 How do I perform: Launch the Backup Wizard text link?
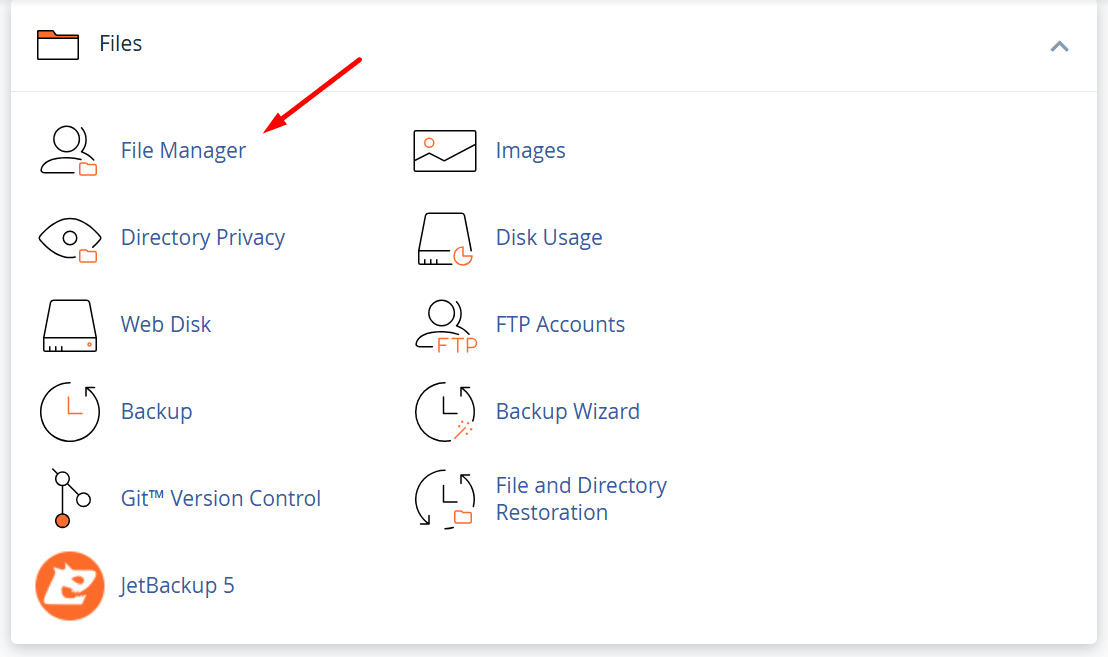point(567,412)
